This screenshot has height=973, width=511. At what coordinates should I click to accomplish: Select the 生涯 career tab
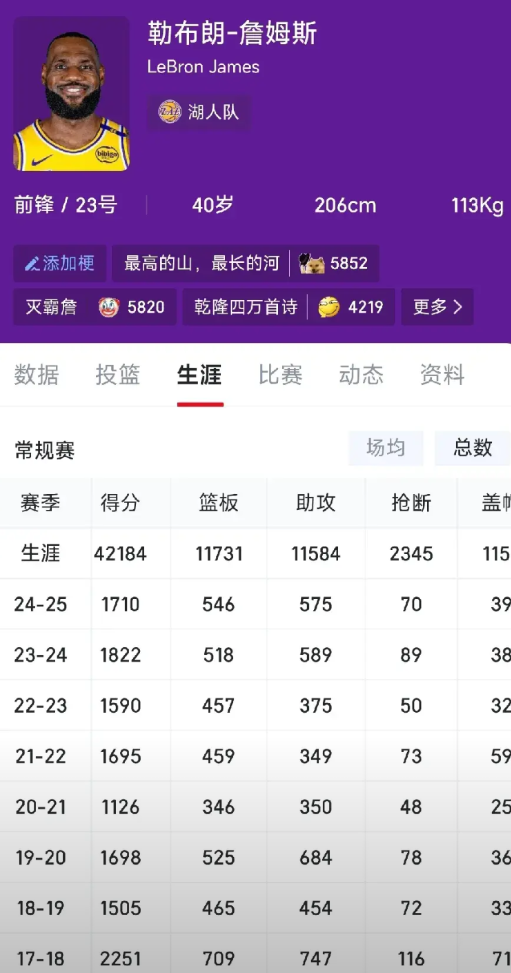pos(199,375)
